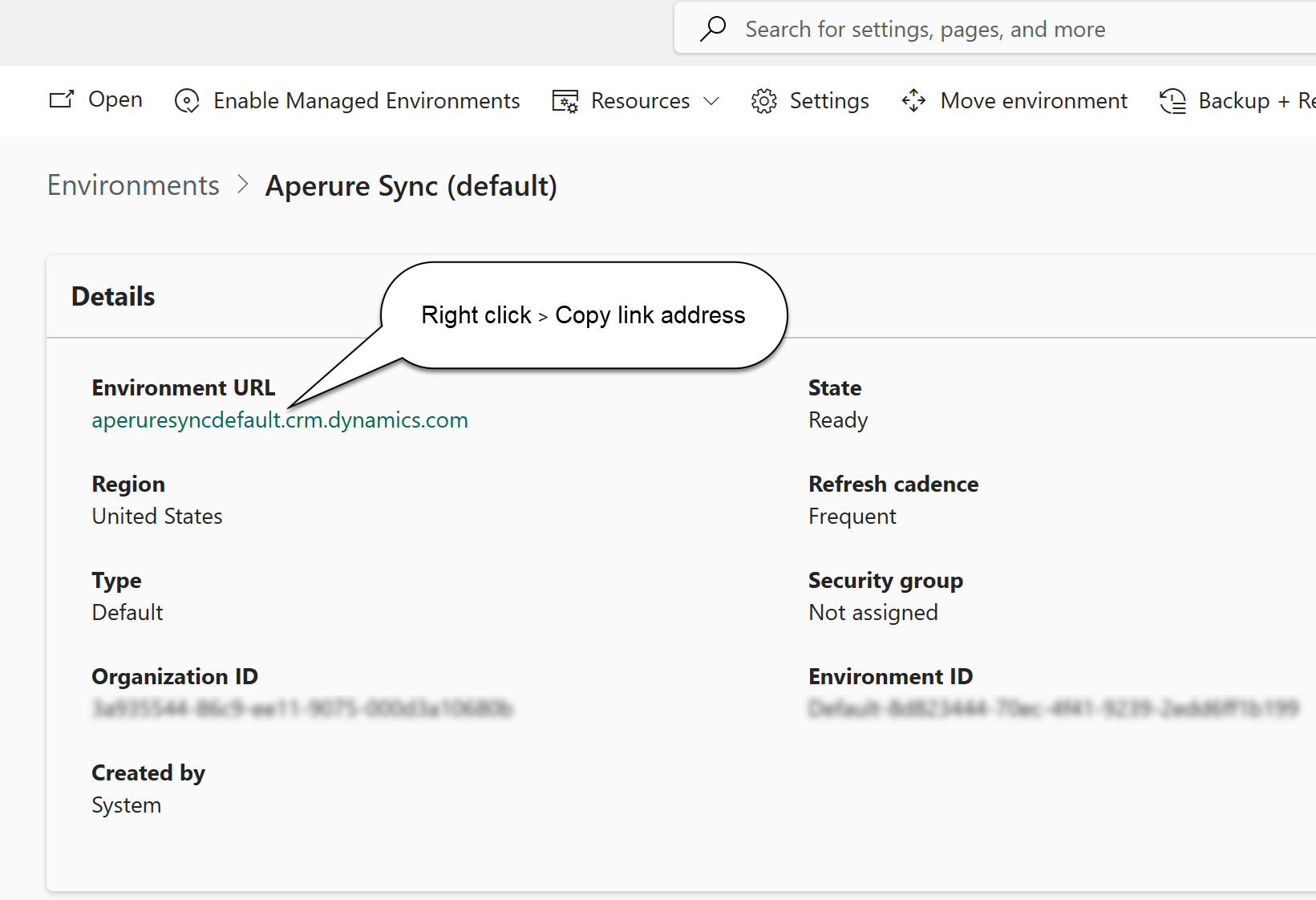
Task: Click the Open external-link icon
Action: click(x=62, y=100)
